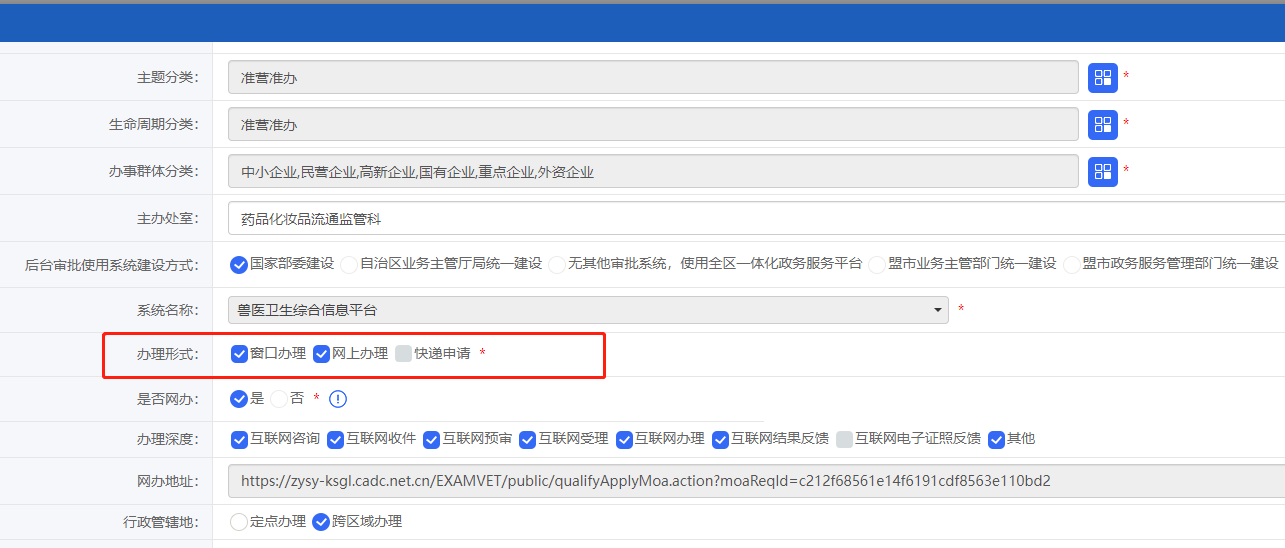Expand the 系统名称 dropdown
This screenshot has width=1285, height=548.
[x=938, y=310]
